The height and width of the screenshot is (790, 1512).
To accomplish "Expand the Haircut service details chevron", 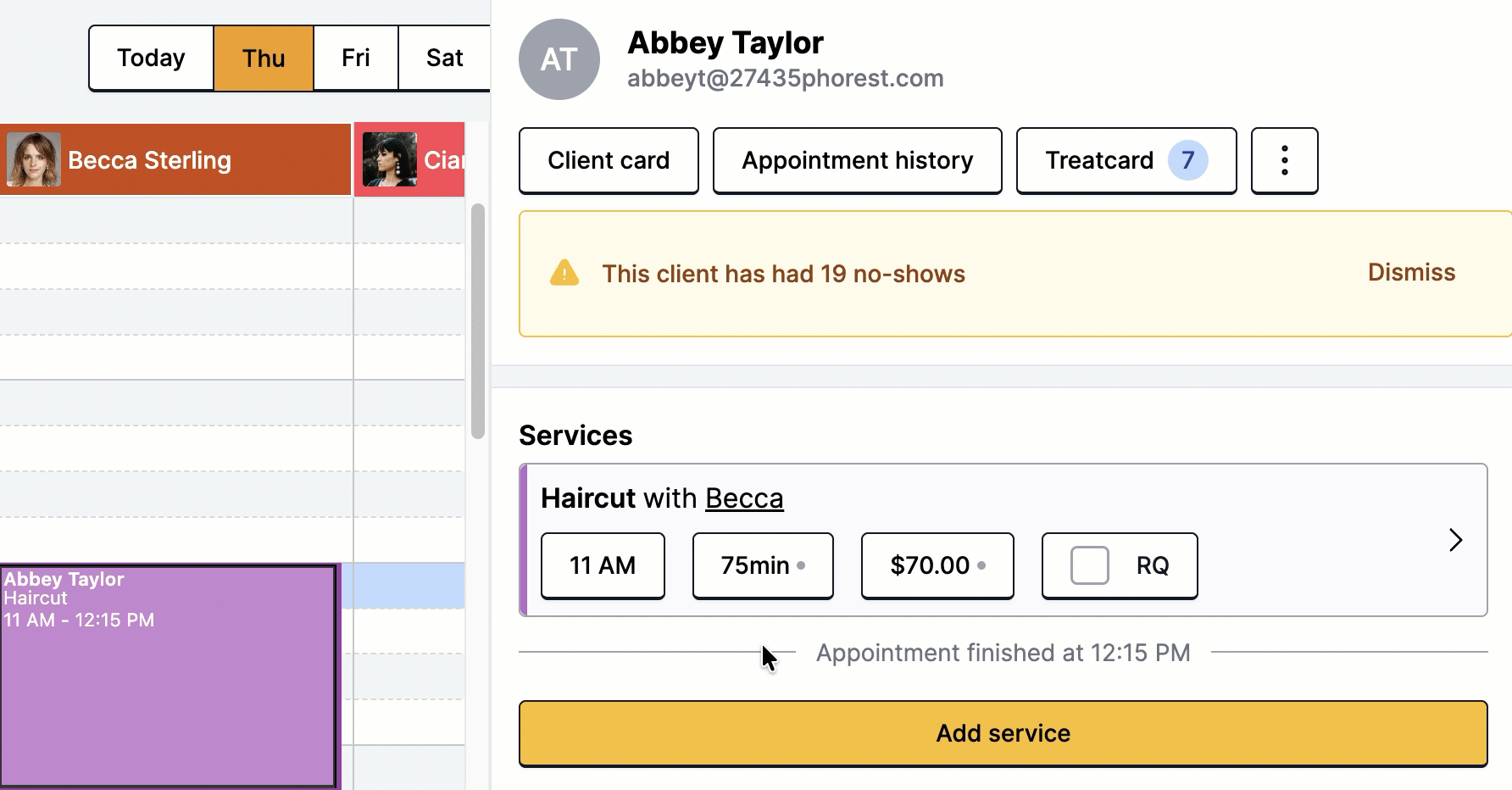I will (x=1455, y=540).
